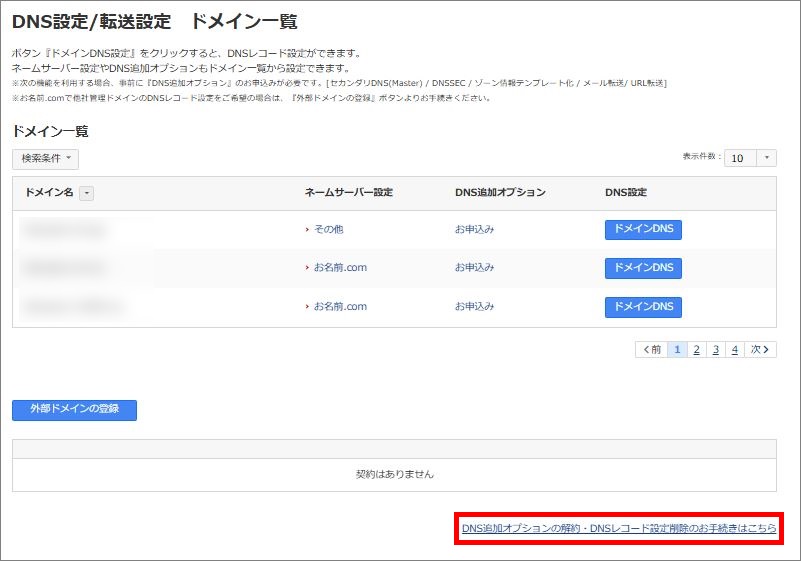Click the ドメイン名 column header
The height and width of the screenshot is (561, 801).
[x=50, y=193]
